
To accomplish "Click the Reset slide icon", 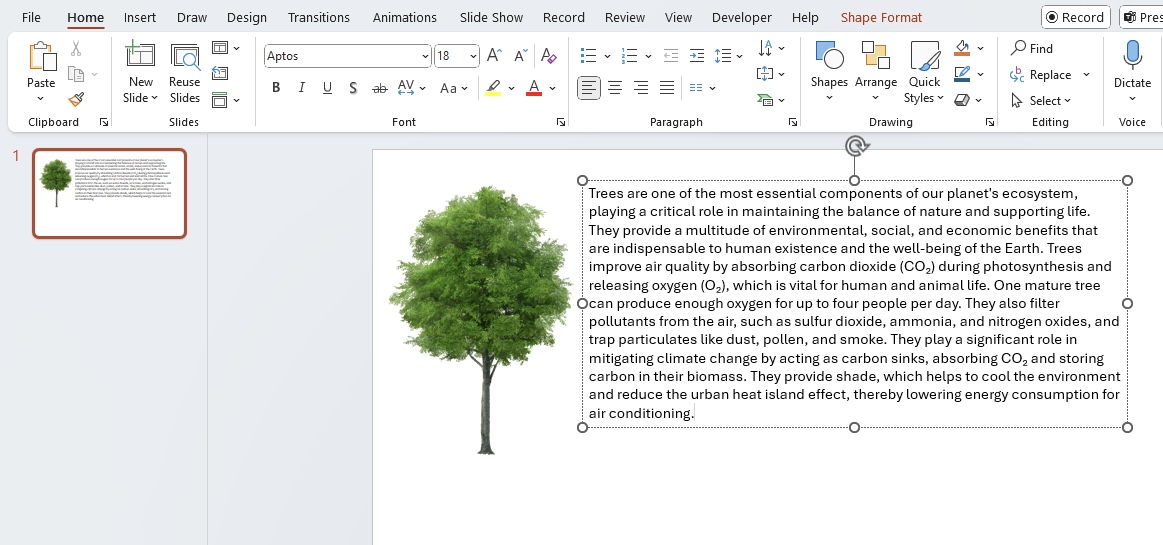I will (220, 73).
